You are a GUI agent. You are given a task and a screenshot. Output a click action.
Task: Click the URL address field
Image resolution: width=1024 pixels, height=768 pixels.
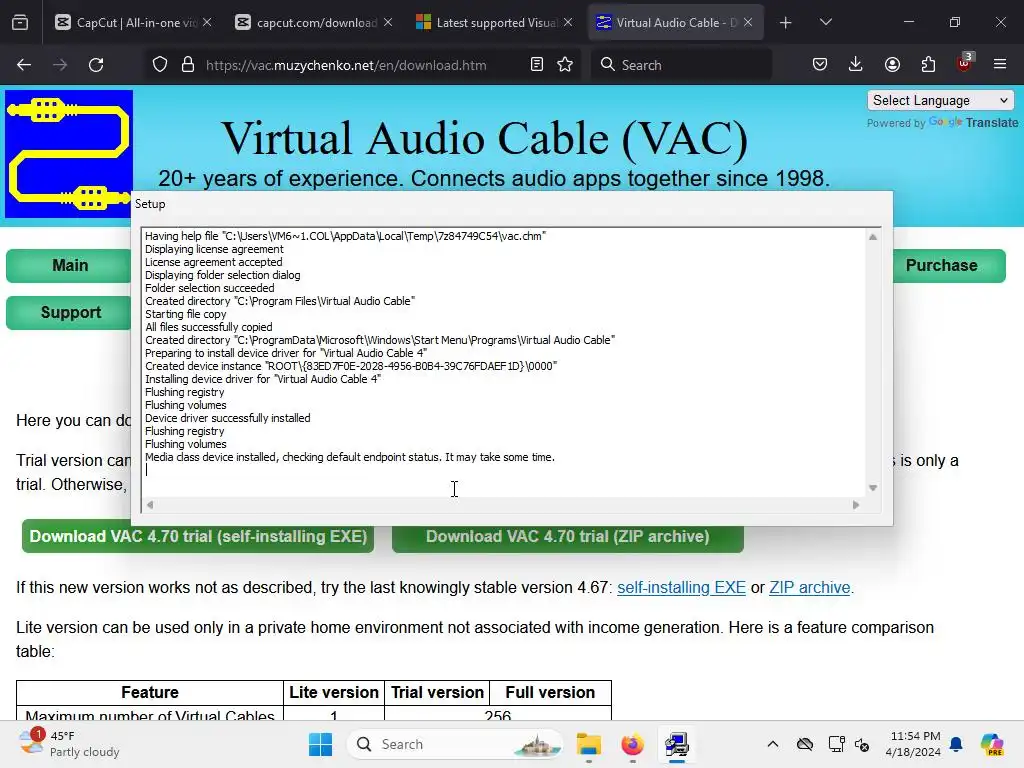tap(346, 65)
